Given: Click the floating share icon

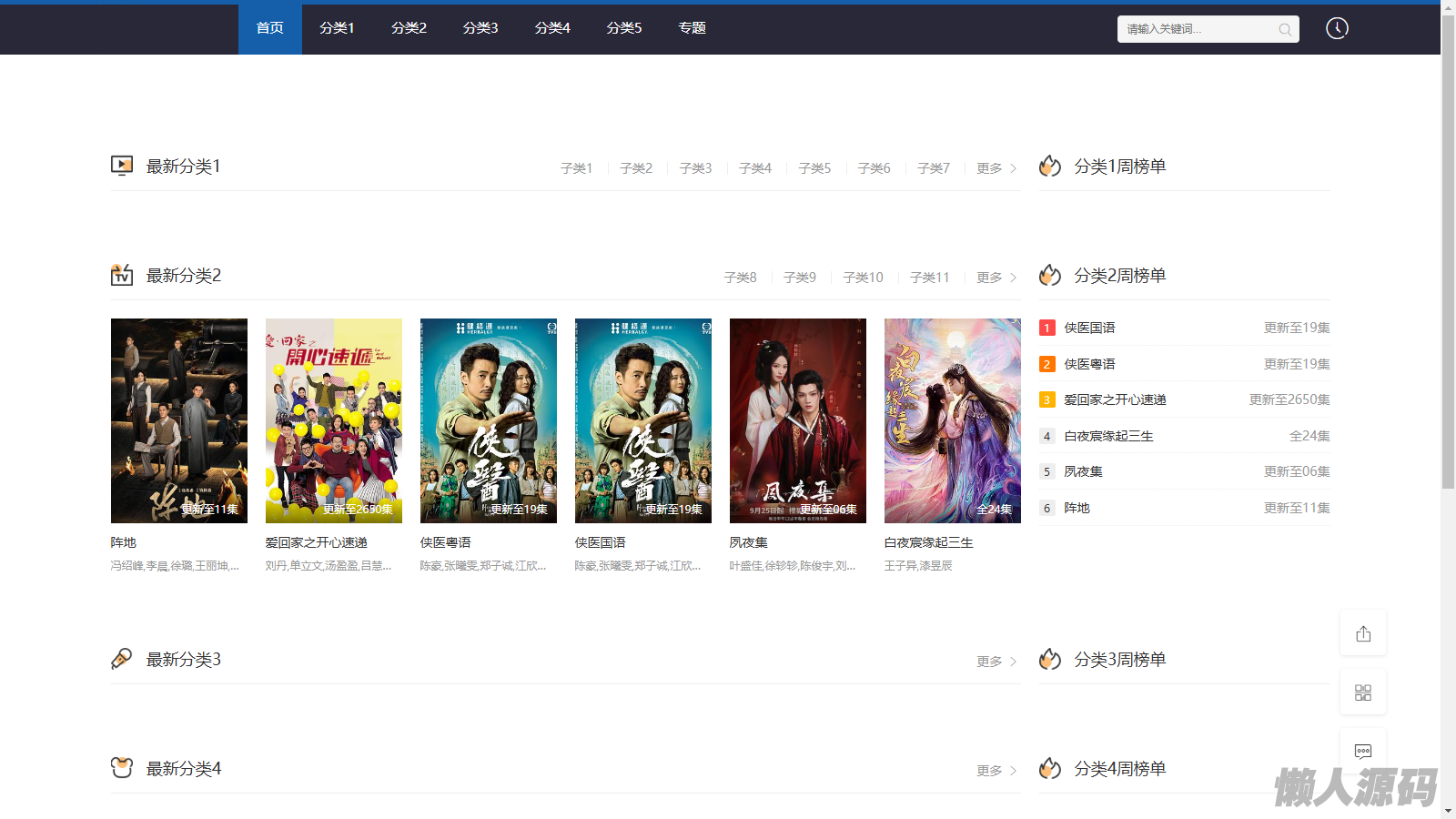Looking at the screenshot, I should [x=1363, y=633].
